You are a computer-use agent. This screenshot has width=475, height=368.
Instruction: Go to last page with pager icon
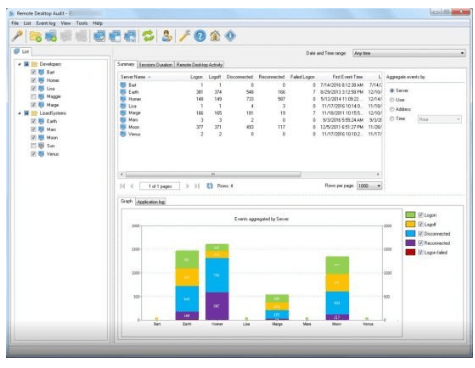(x=197, y=186)
